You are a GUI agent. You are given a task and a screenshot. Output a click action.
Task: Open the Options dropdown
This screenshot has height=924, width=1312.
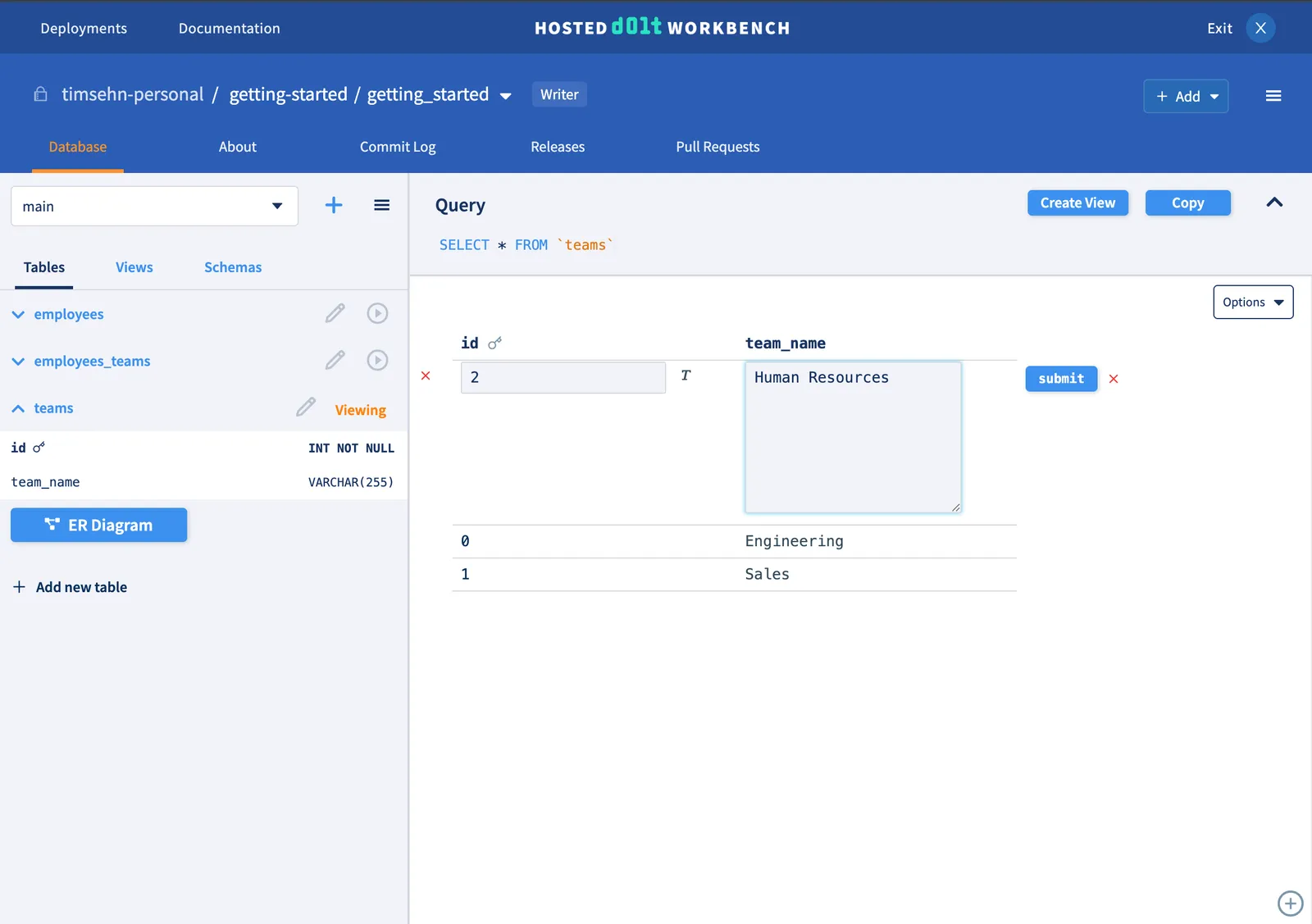tap(1252, 302)
